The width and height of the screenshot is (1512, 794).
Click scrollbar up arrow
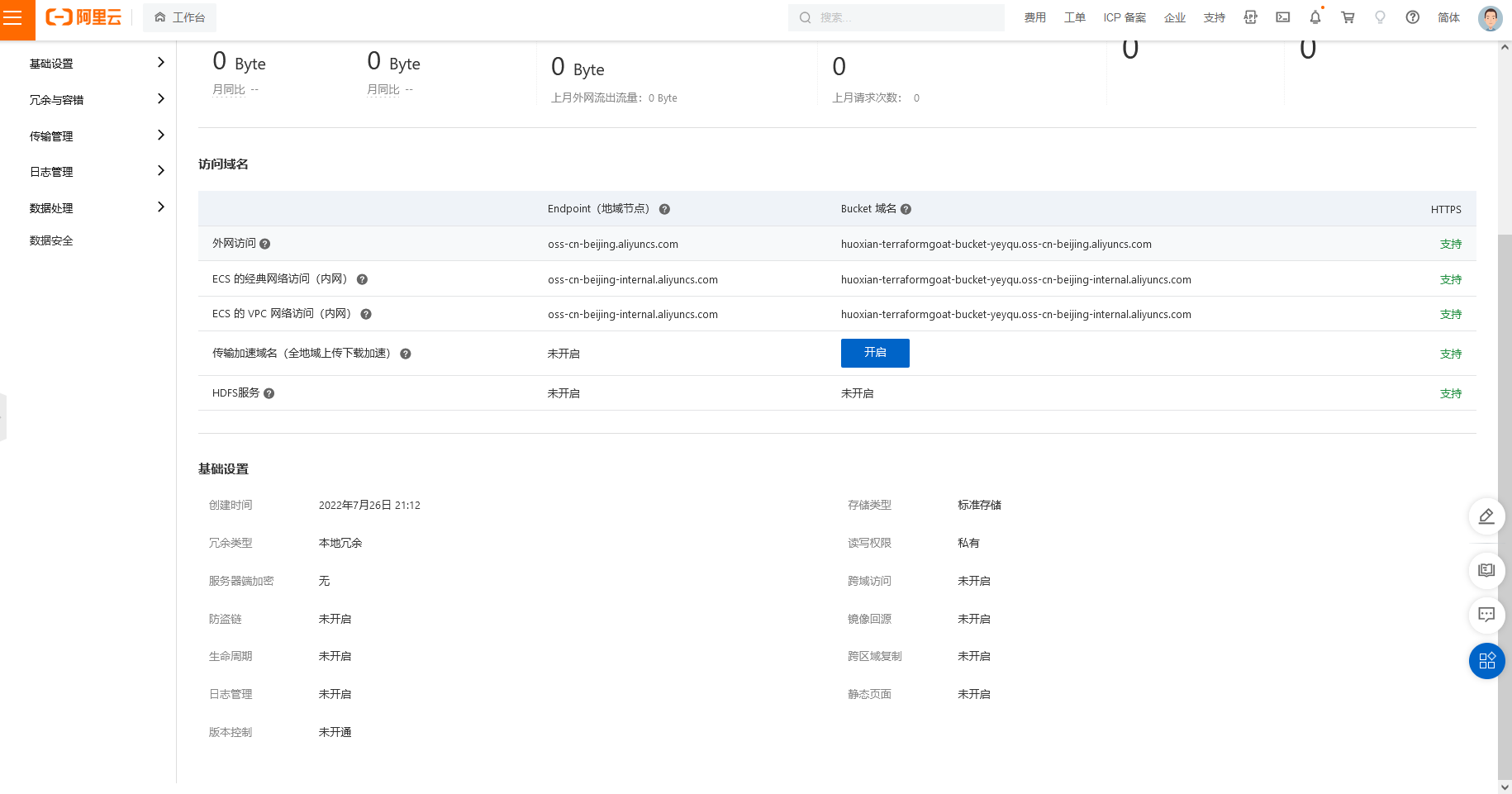click(1505, 48)
